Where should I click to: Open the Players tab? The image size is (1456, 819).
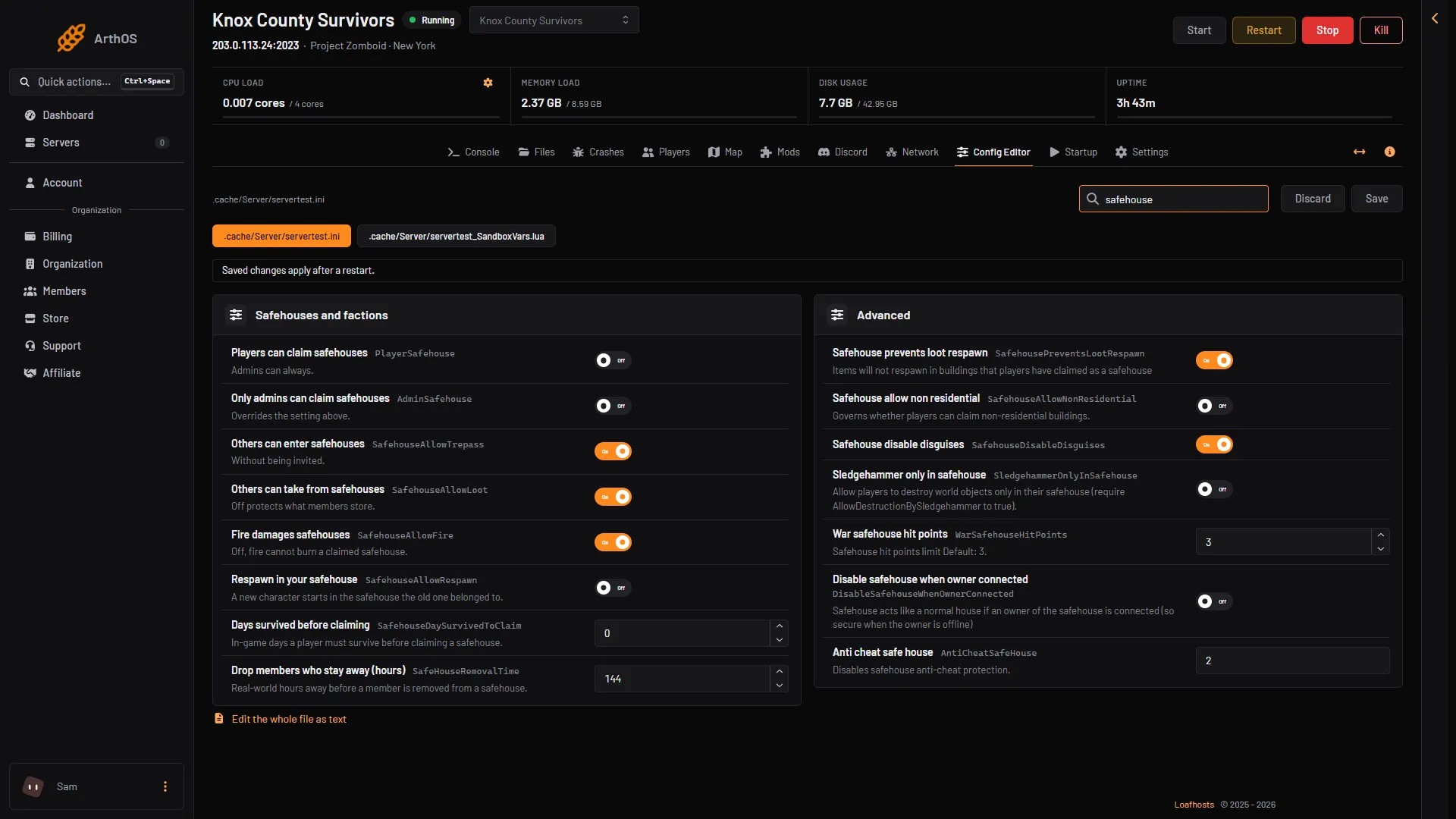point(666,152)
